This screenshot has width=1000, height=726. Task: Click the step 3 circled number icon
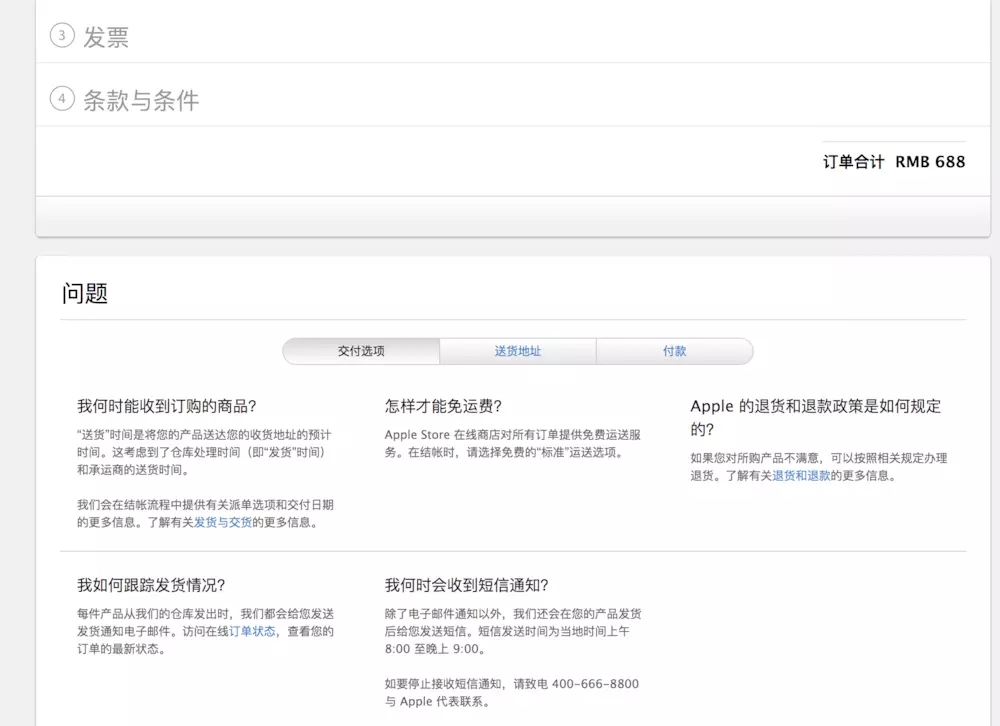click(x=62, y=36)
